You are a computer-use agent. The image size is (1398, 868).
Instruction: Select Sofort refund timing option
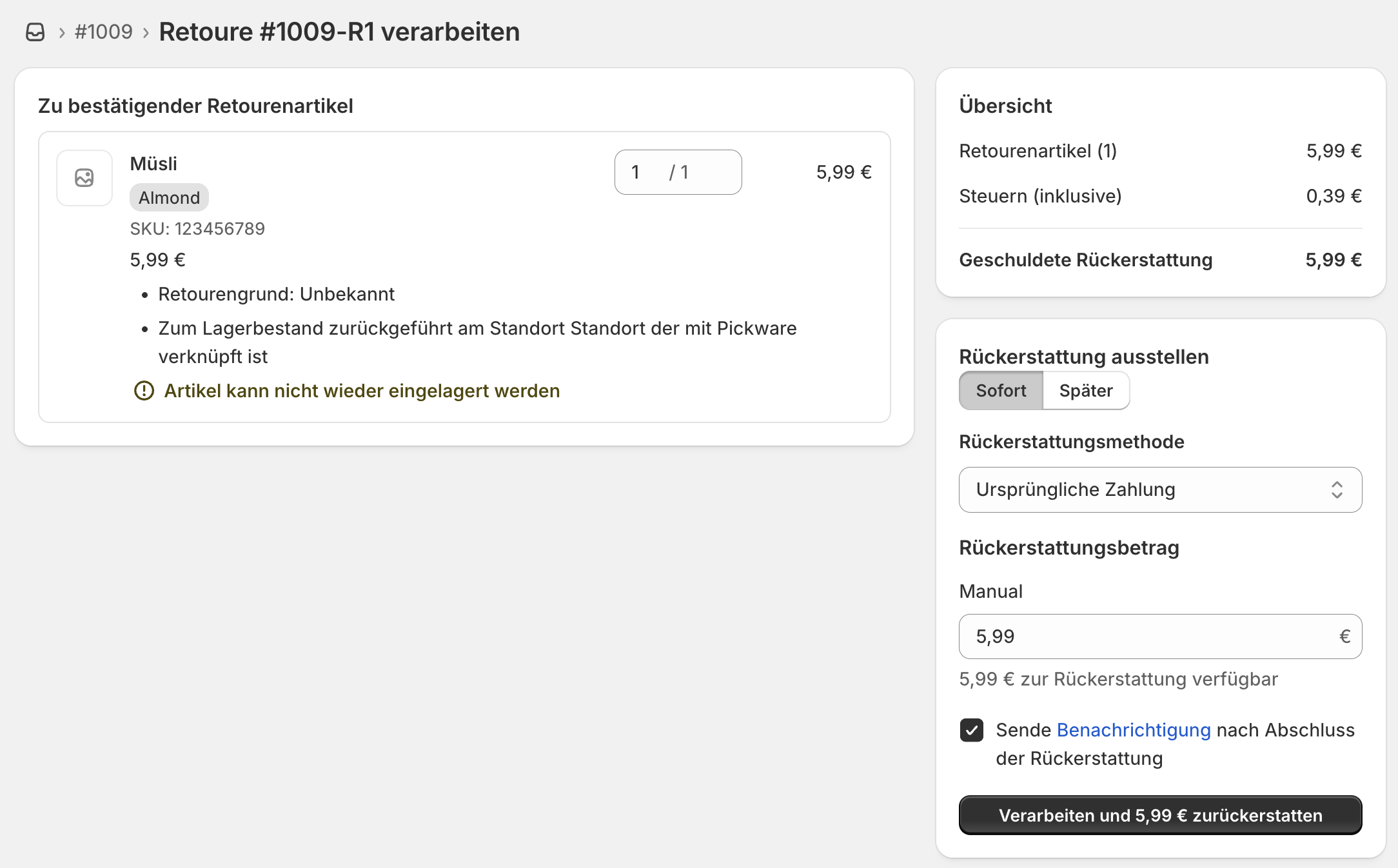(1001, 391)
